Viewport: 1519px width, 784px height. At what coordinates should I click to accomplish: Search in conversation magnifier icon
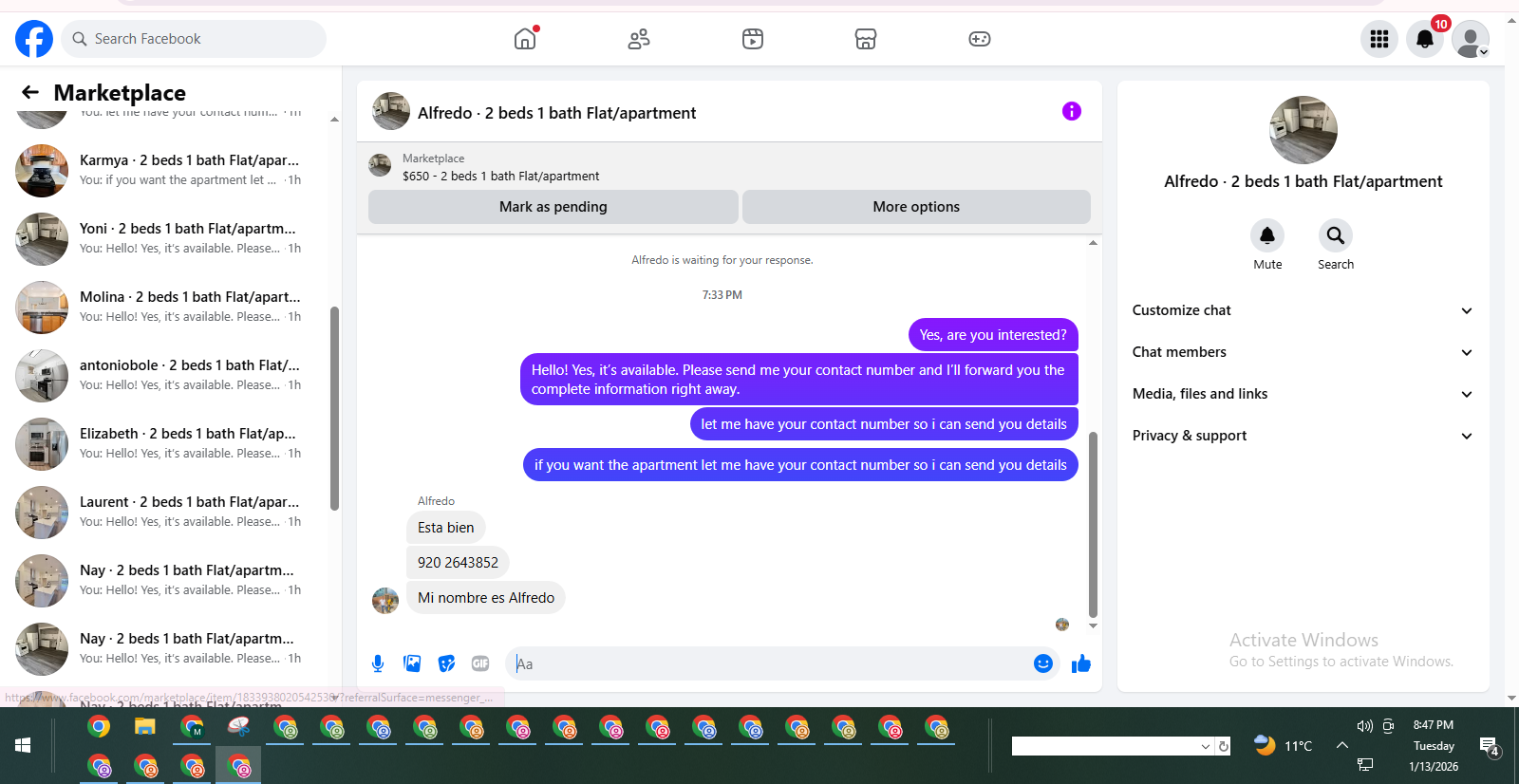coord(1336,235)
